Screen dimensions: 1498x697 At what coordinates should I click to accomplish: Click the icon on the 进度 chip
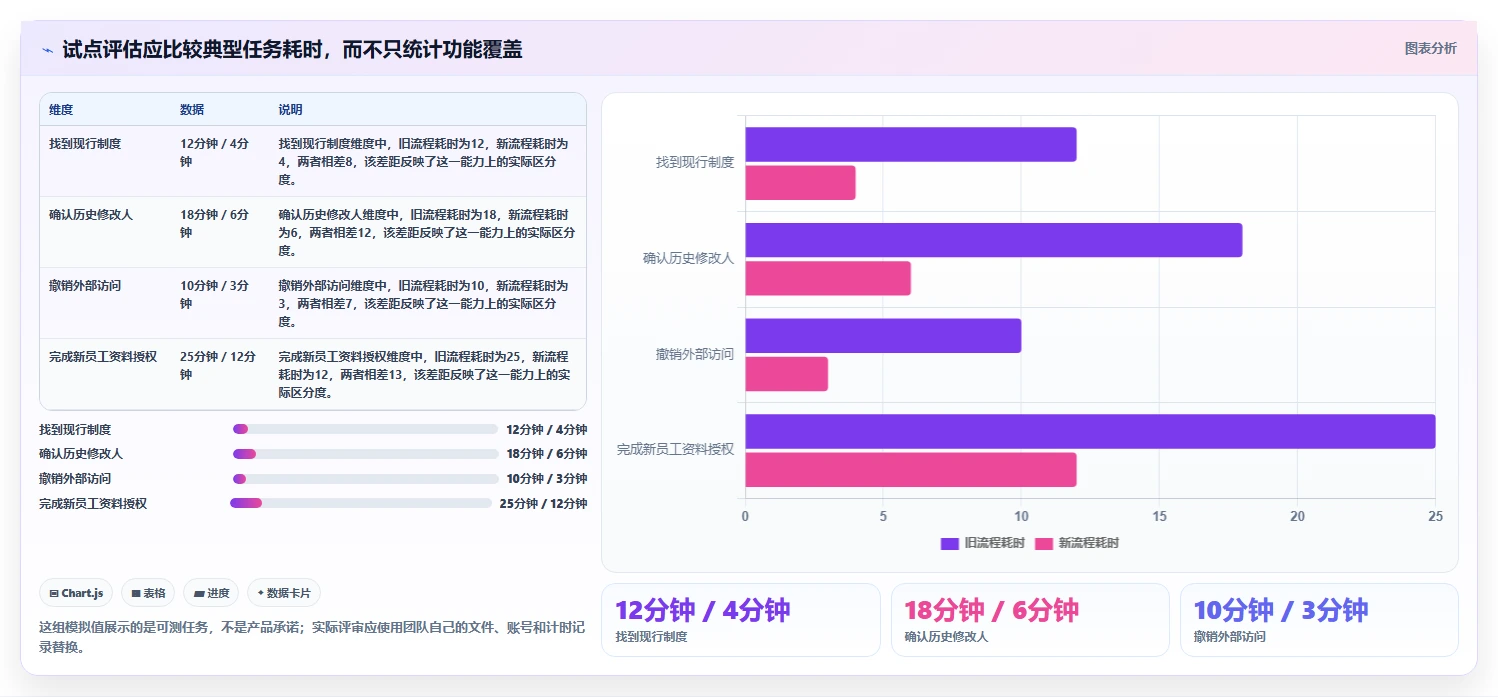click(x=199, y=593)
